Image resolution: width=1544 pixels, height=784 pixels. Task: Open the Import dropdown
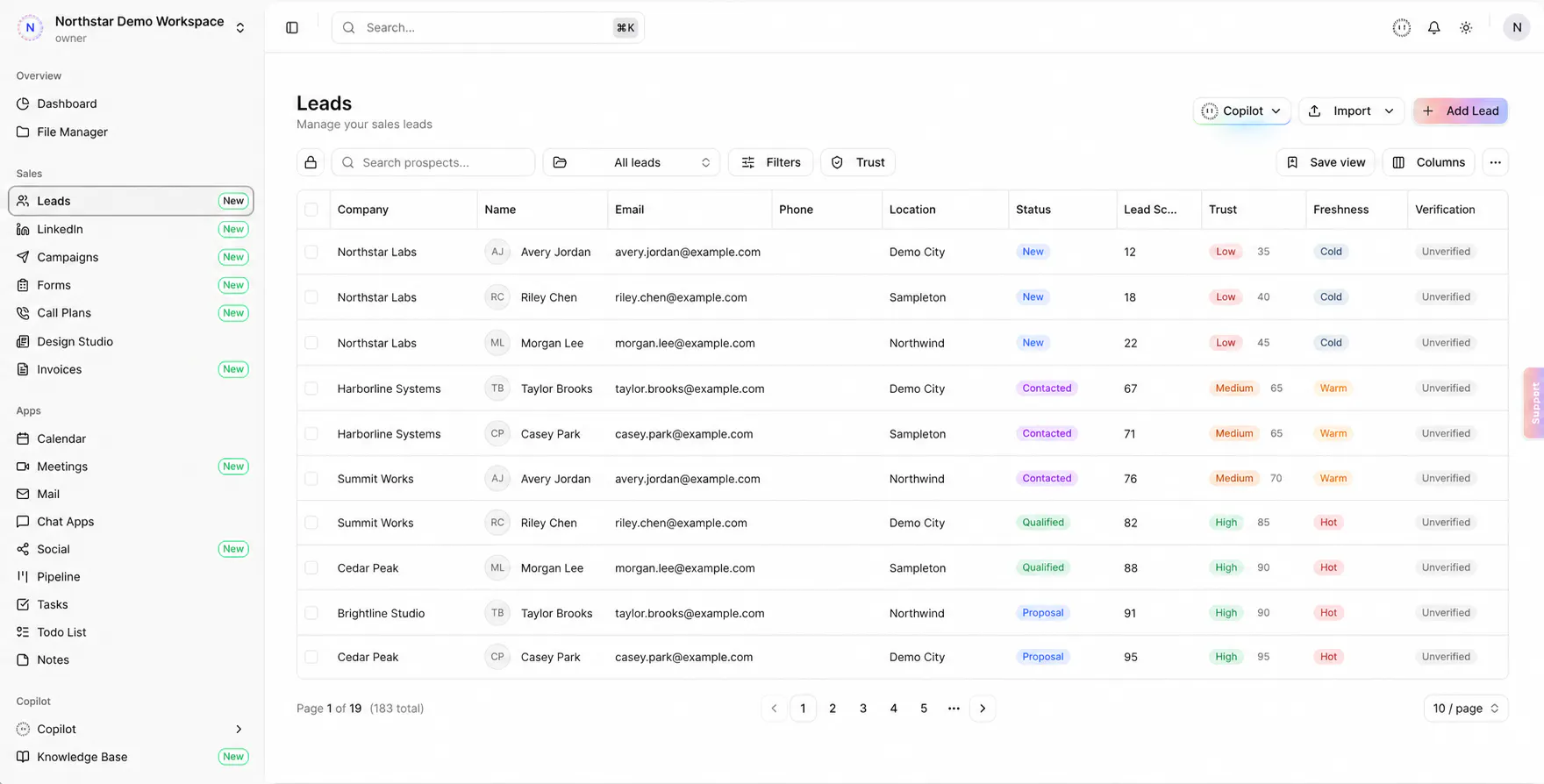[1351, 110]
